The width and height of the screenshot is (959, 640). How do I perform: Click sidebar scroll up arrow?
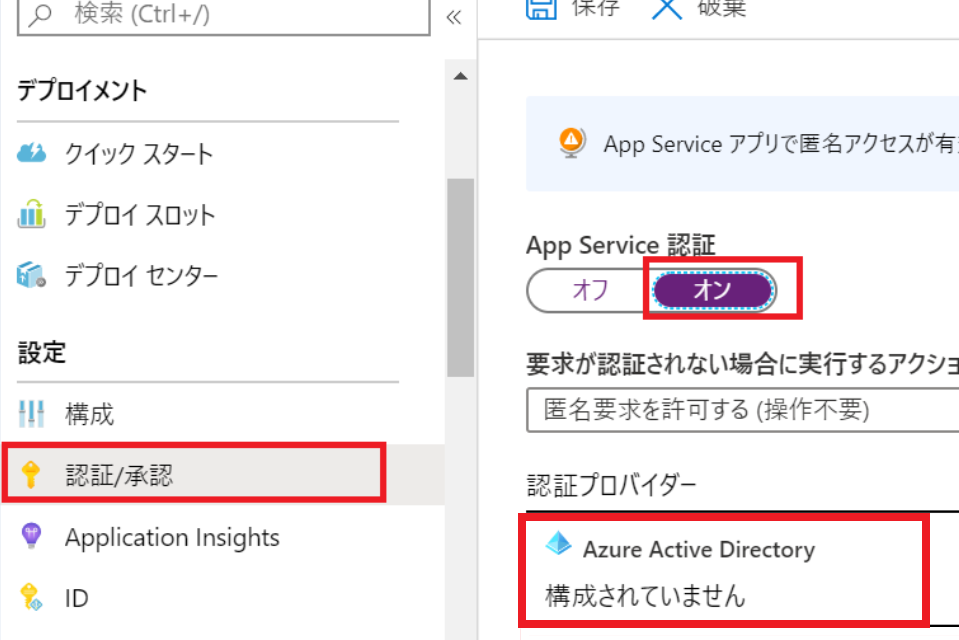[461, 76]
